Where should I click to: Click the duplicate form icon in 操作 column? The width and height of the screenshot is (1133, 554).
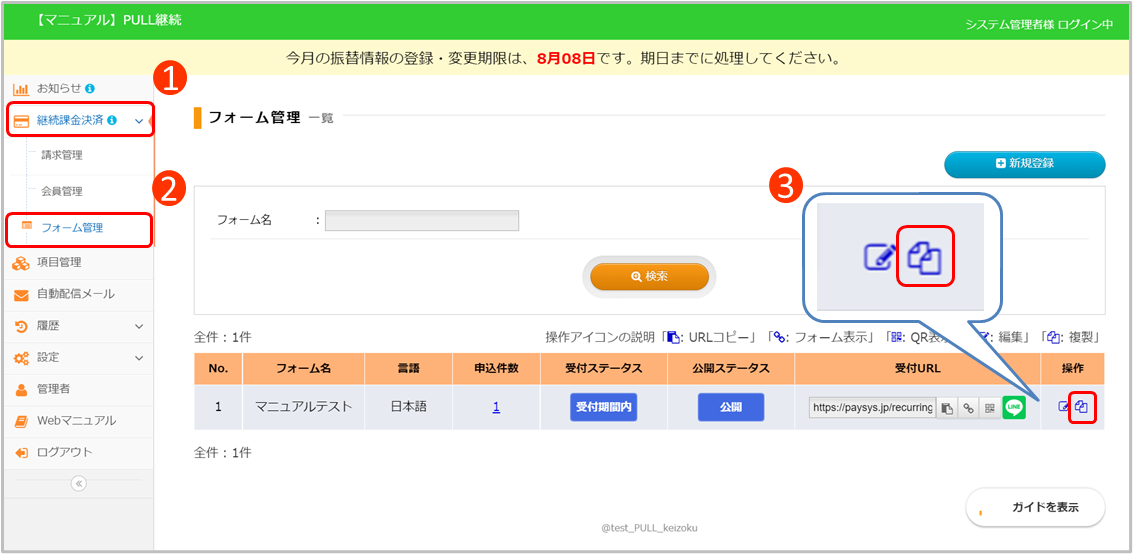point(1081,407)
